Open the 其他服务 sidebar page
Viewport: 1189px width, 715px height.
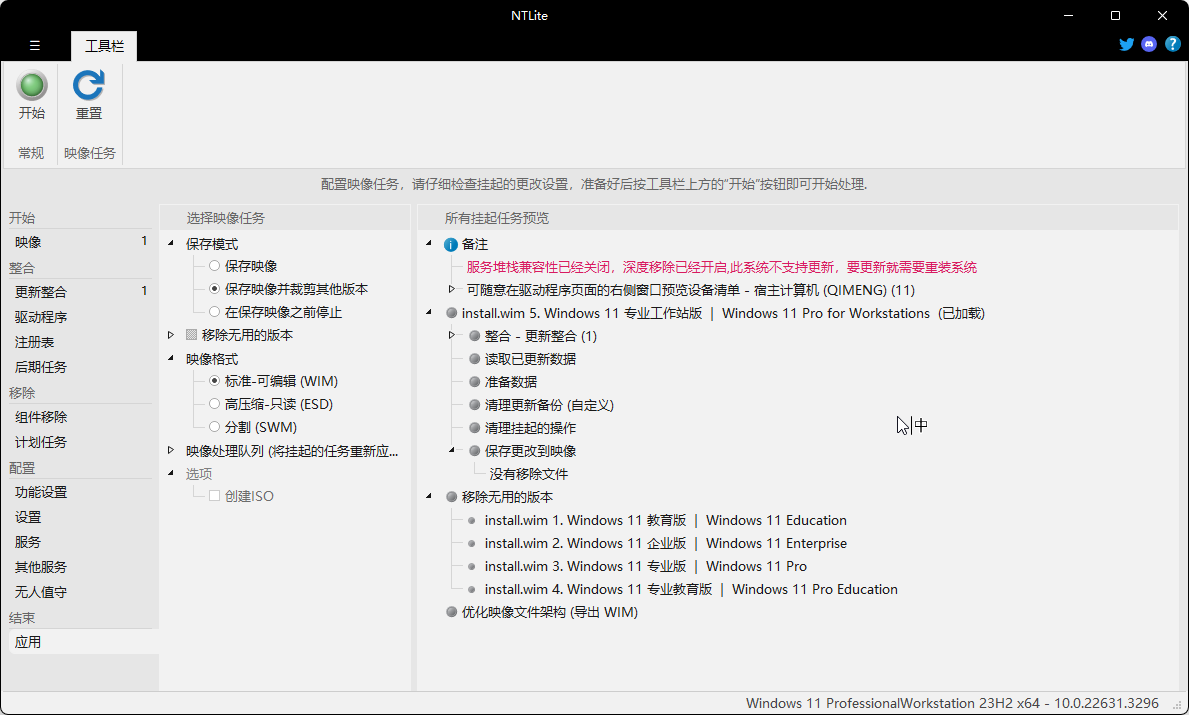pyautogui.click(x=80, y=567)
